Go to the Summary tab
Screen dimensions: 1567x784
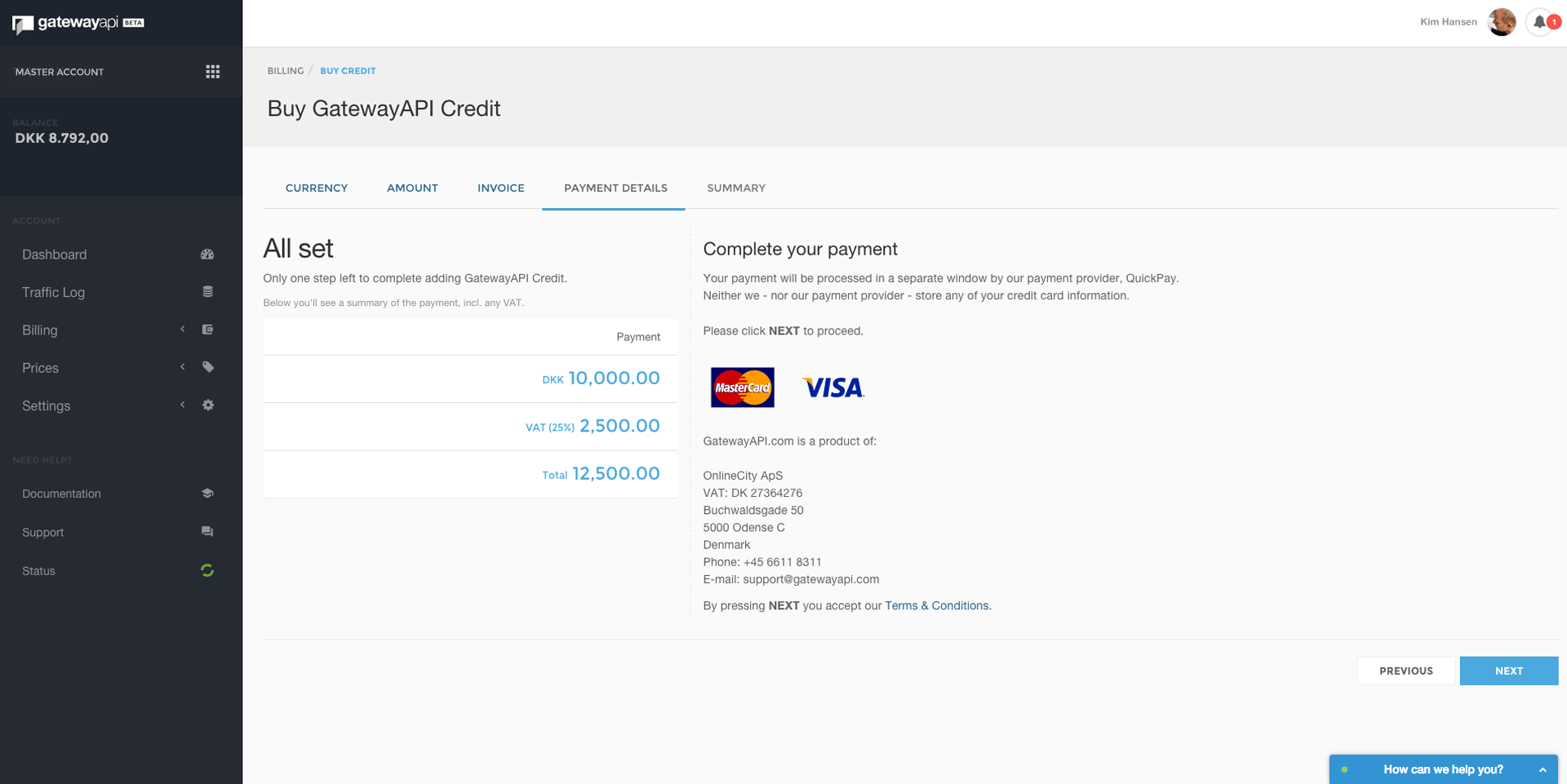(x=736, y=188)
